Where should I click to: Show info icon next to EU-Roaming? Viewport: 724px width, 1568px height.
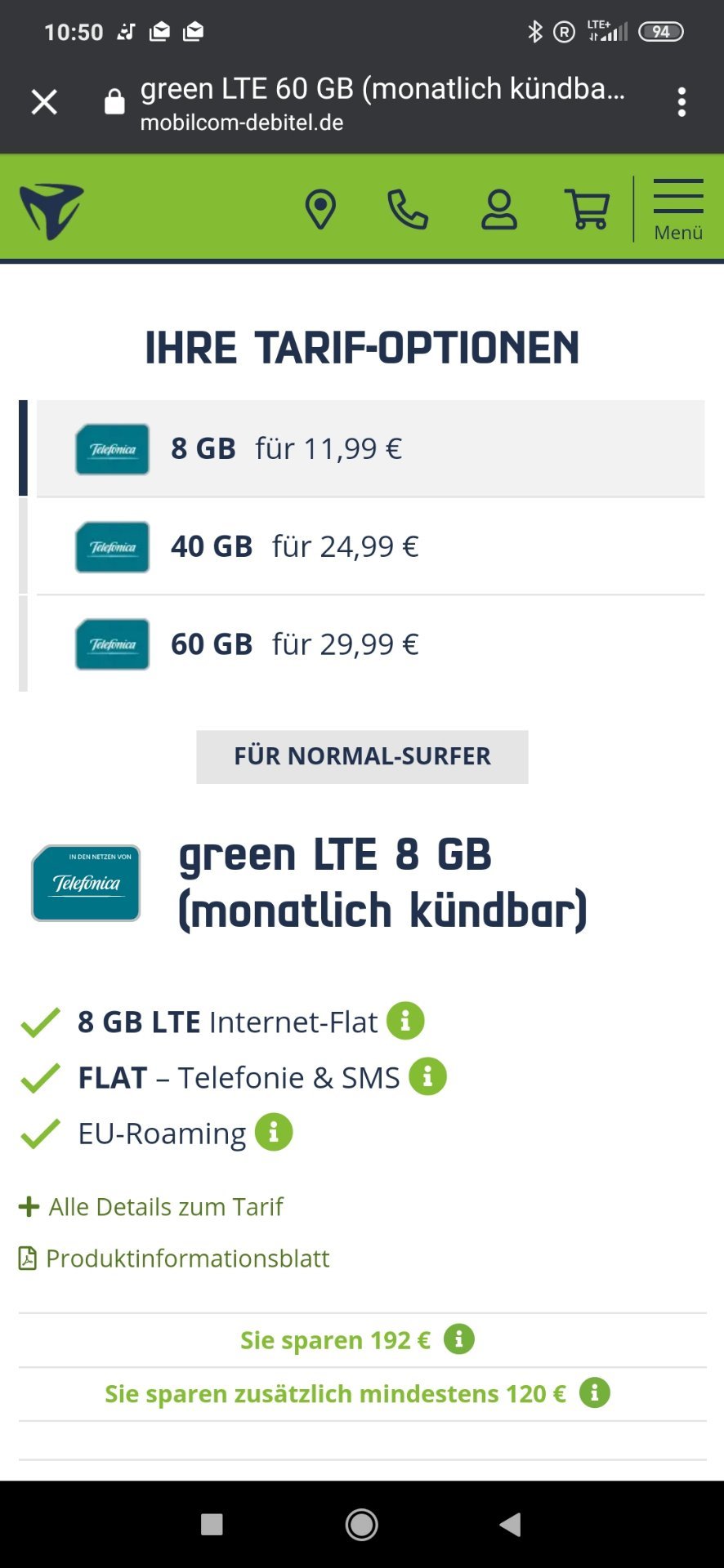274,1133
